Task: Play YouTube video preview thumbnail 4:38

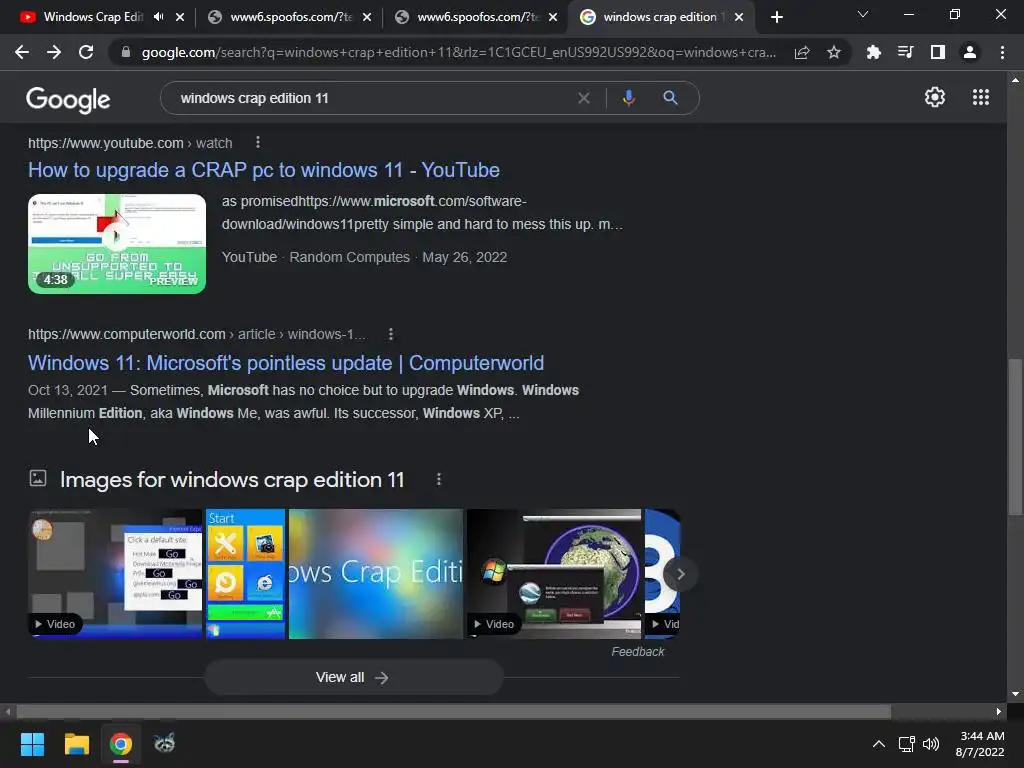Action: tap(117, 244)
